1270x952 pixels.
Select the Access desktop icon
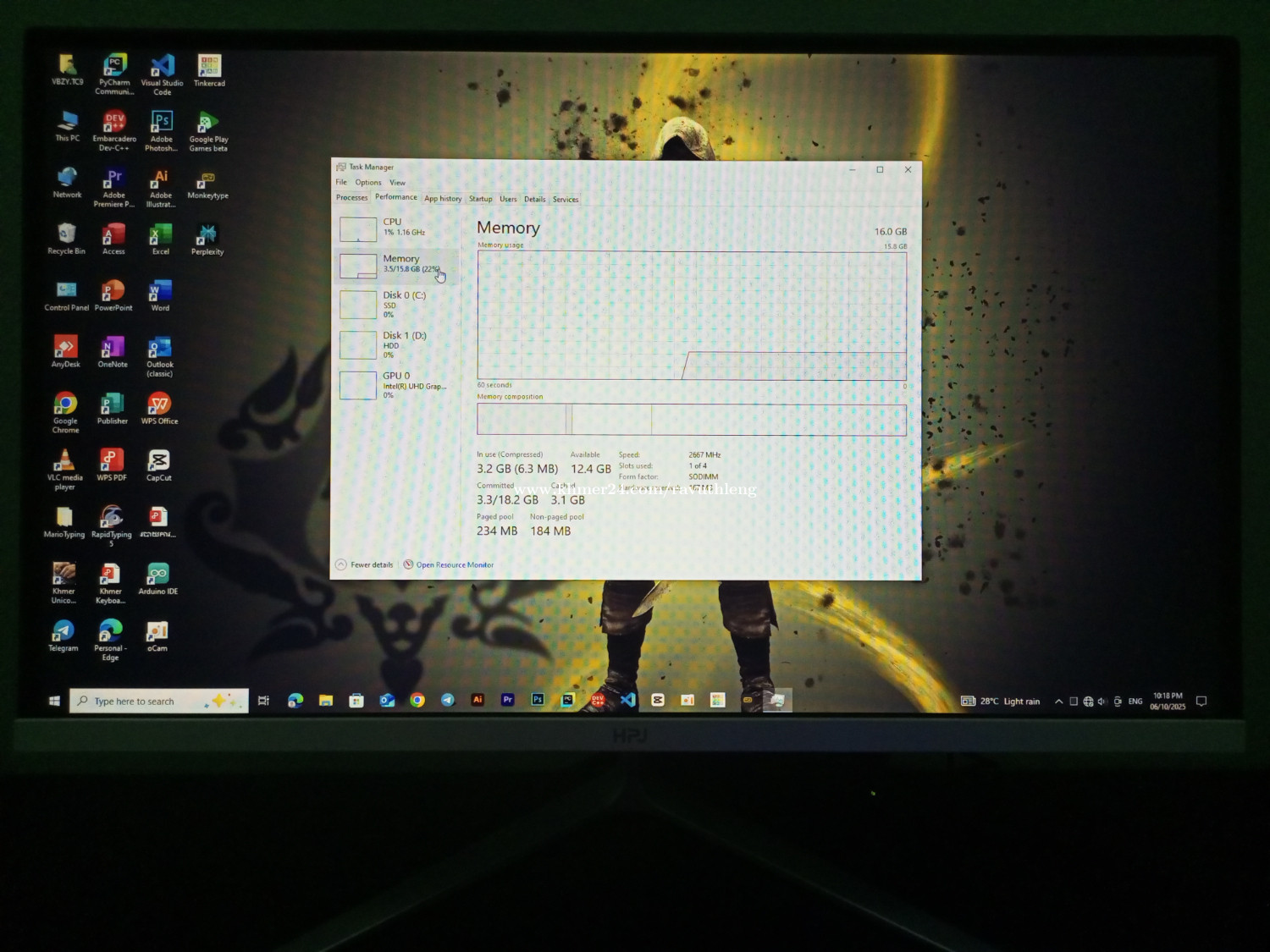click(x=113, y=239)
